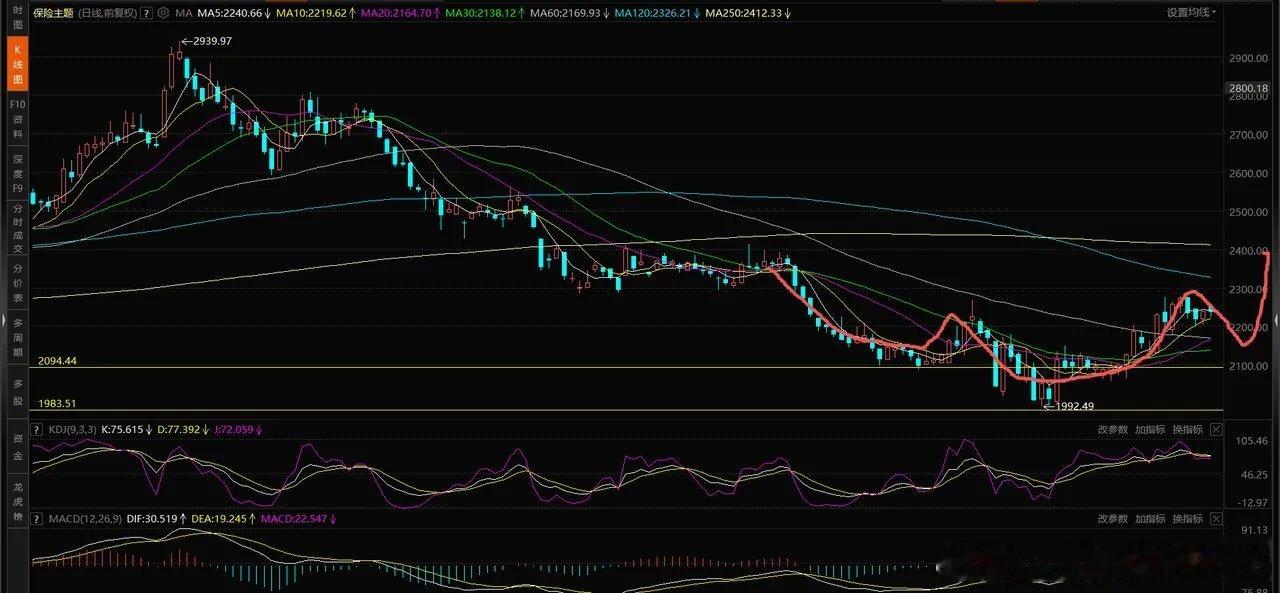Click 加指标 in the KDJ panel
The height and width of the screenshot is (593, 1280).
[1150, 429]
